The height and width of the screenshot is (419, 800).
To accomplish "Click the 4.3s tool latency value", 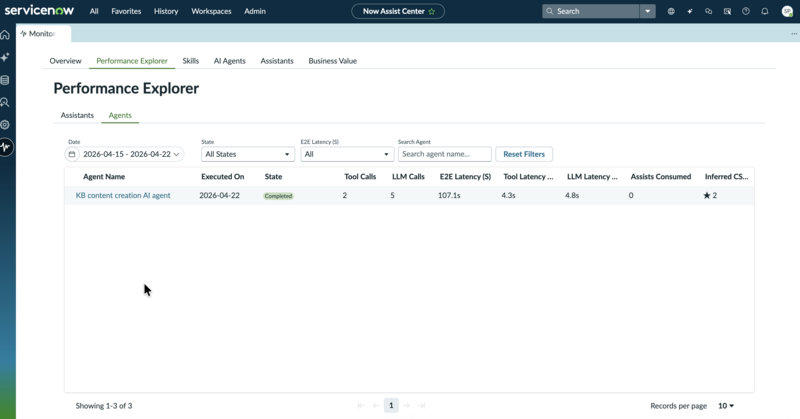I will pos(508,195).
